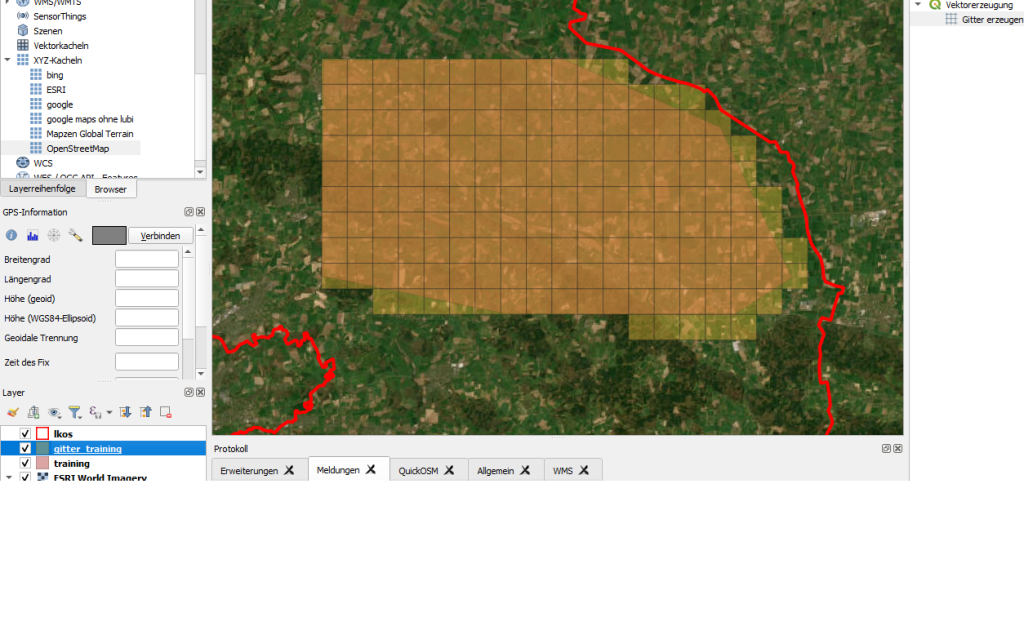Uncheck the lkos layer visibility checkbox
The image size is (1024, 617).
tap(25, 433)
